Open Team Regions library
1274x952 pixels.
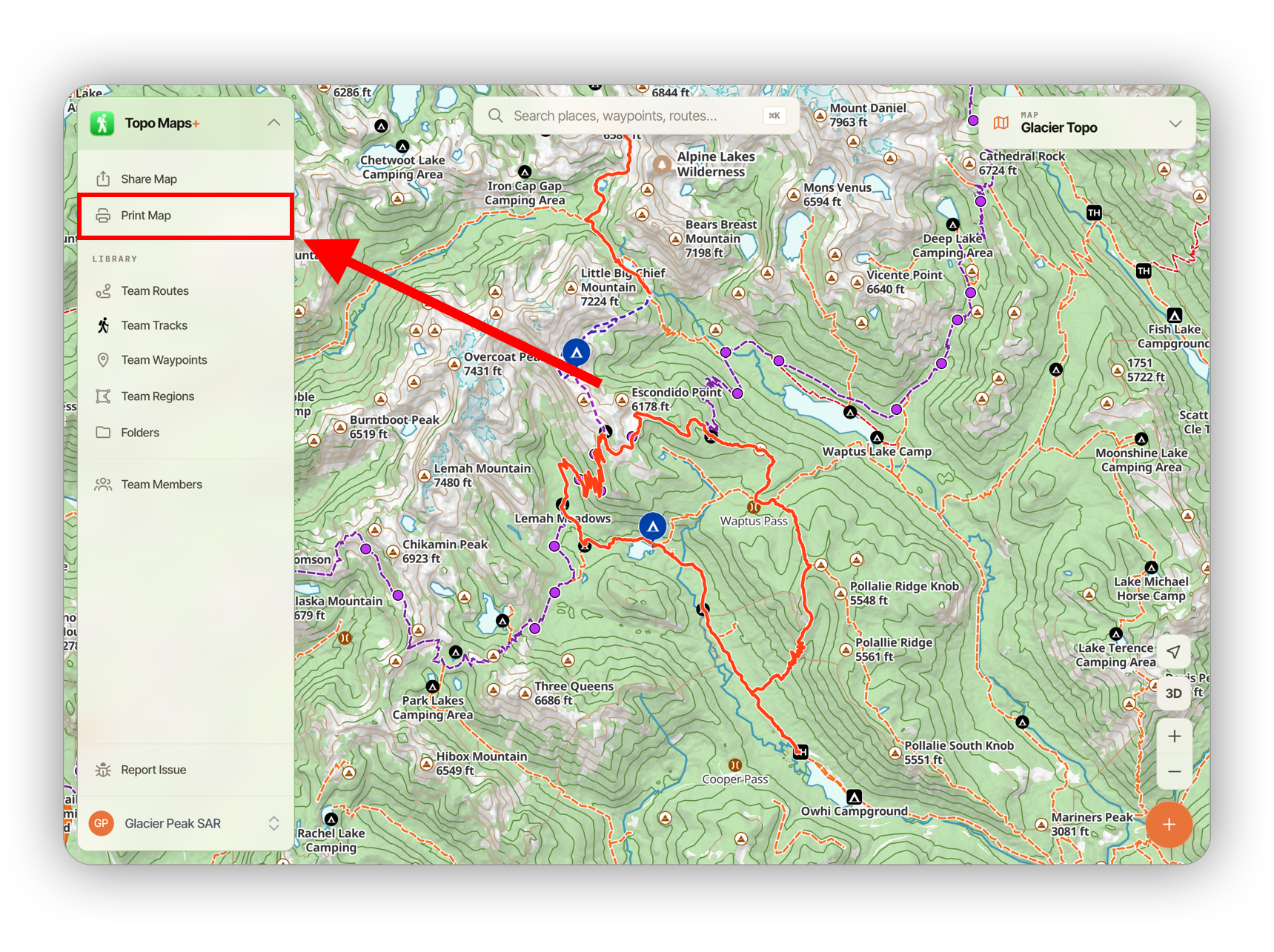tap(185, 396)
